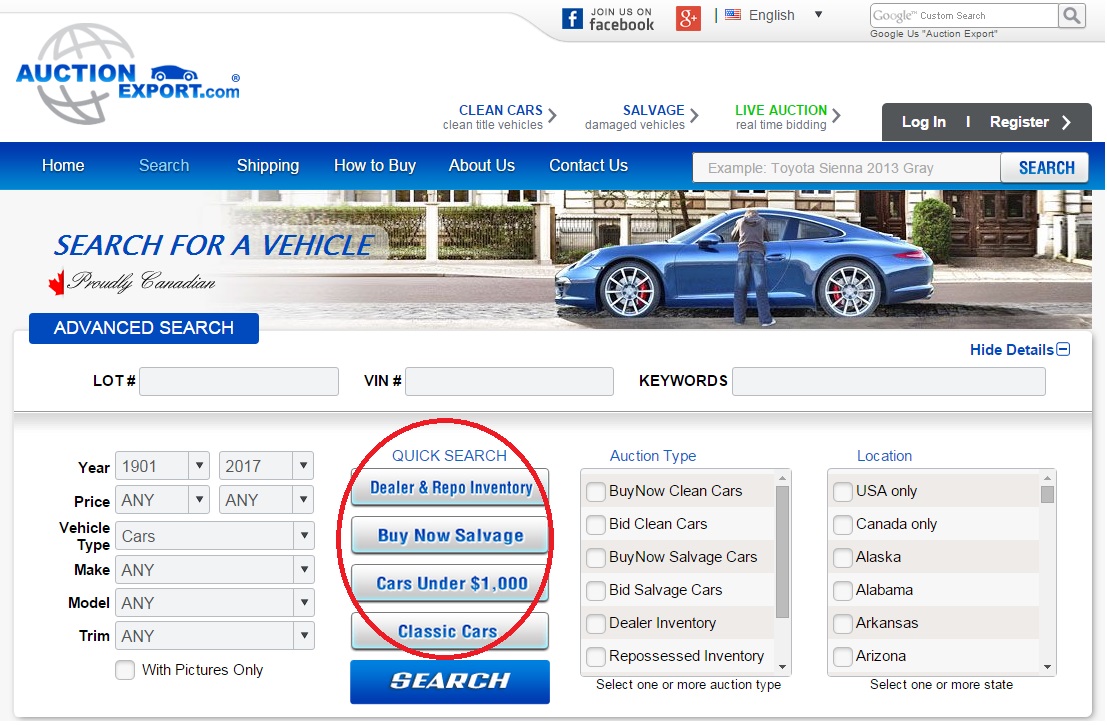Tick the Canada only location checkbox

point(843,524)
